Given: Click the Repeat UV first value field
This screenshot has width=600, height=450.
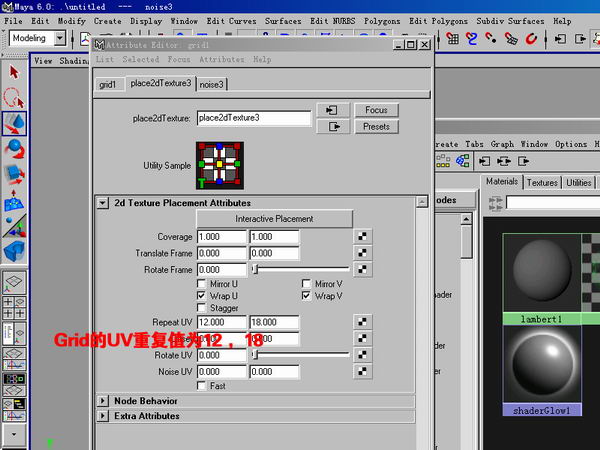Looking at the screenshot, I should click(222, 322).
